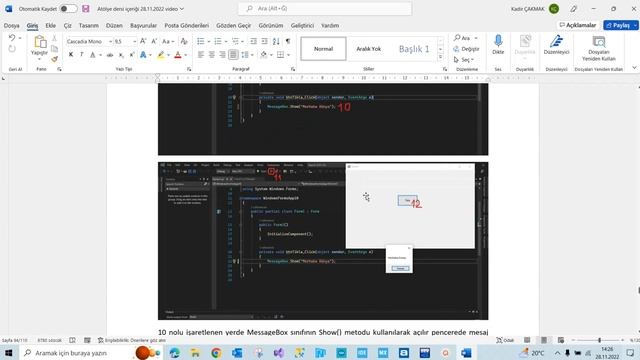Open the numbered list style dropdown
640x360 pixels.
tap(226, 42)
